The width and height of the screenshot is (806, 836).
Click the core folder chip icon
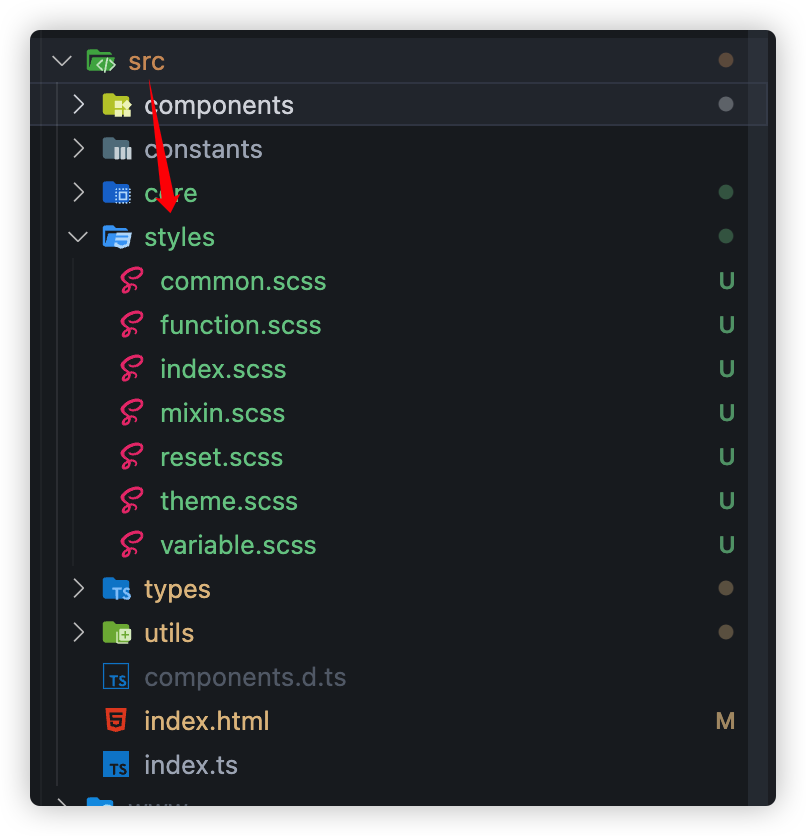[x=117, y=193]
